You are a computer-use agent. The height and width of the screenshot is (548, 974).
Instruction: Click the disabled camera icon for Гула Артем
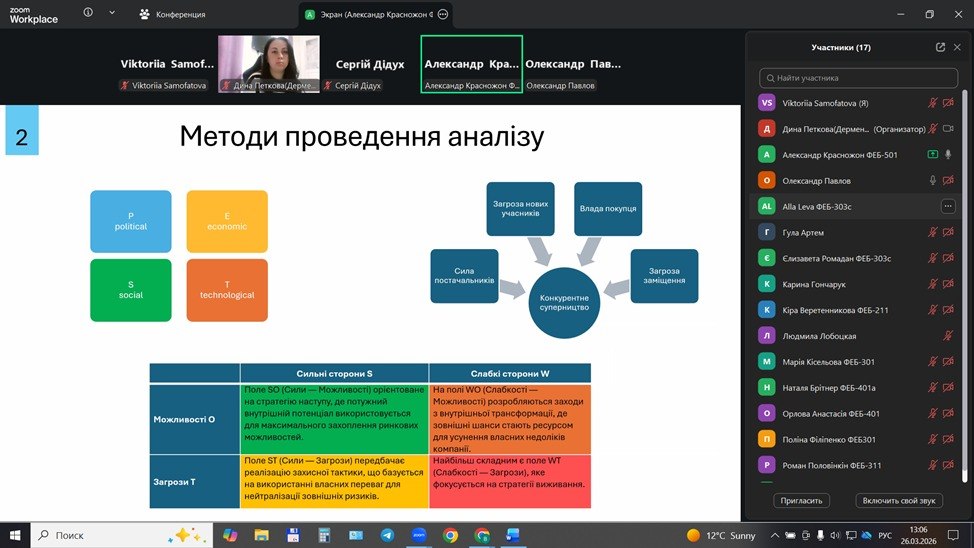948,232
